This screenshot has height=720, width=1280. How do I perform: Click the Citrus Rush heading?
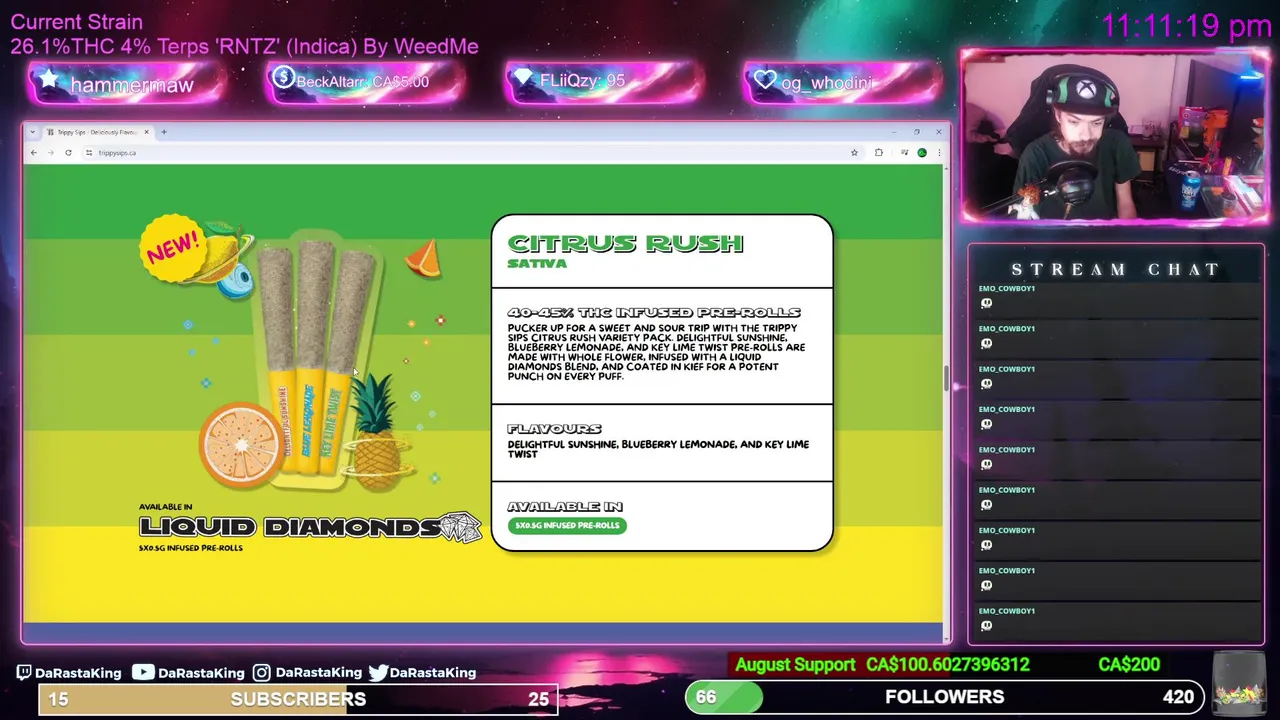[625, 243]
